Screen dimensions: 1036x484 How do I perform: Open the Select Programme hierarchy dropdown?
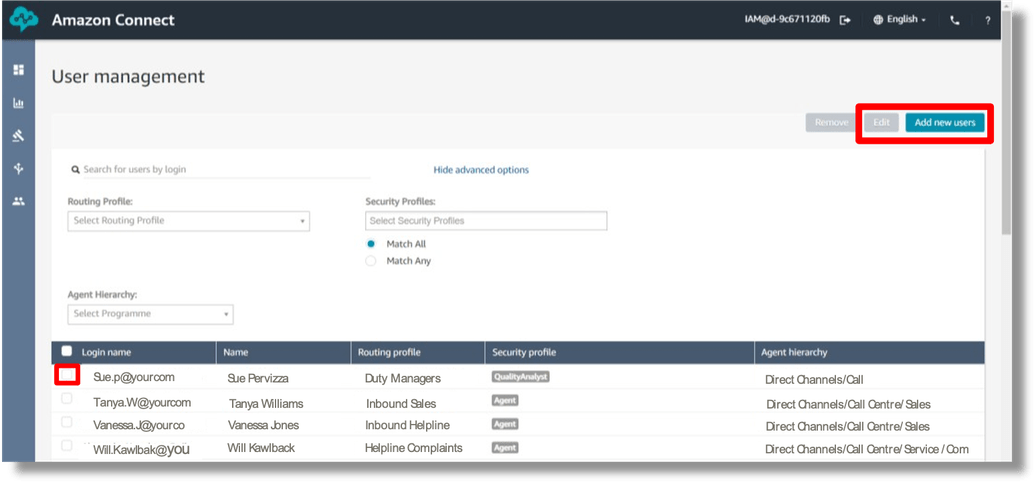pyautogui.click(x=150, y=314)
